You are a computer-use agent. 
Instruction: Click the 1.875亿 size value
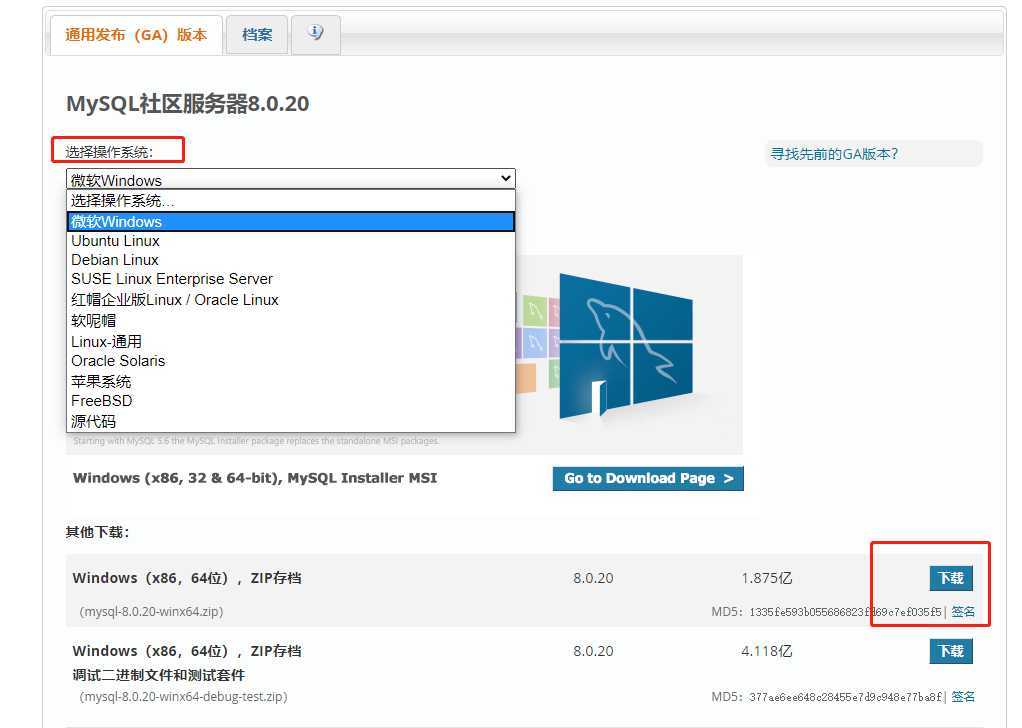pos(766,578)
